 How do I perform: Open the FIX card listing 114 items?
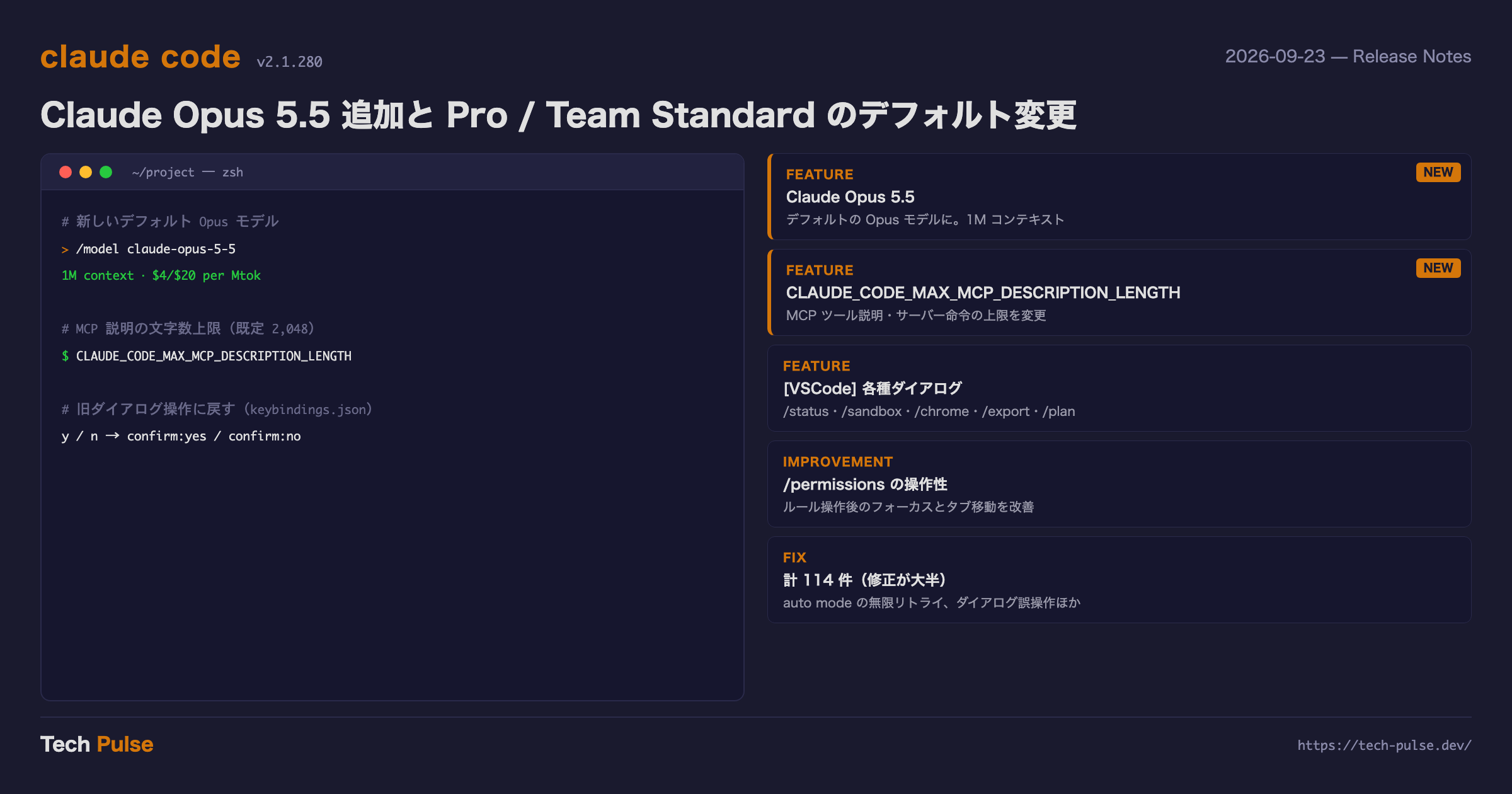(1120, 580)
